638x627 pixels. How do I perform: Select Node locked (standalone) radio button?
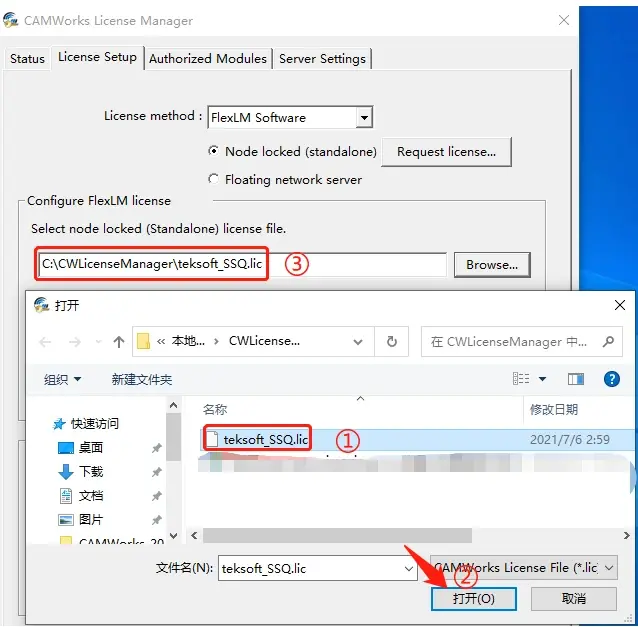tap(213, 151)
